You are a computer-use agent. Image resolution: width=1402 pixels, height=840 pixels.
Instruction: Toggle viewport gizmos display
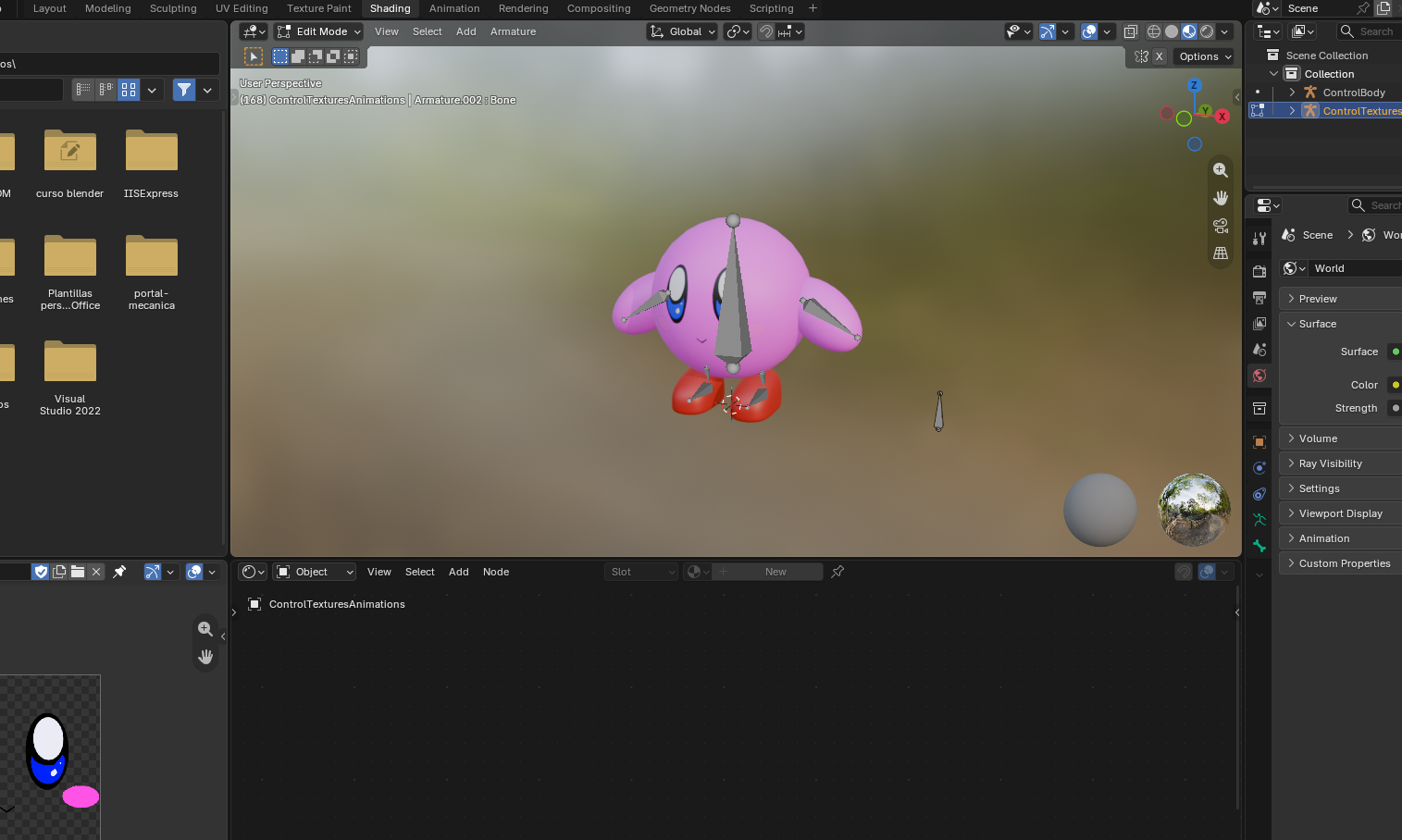pyautogui.click(x=1048, y=31)
